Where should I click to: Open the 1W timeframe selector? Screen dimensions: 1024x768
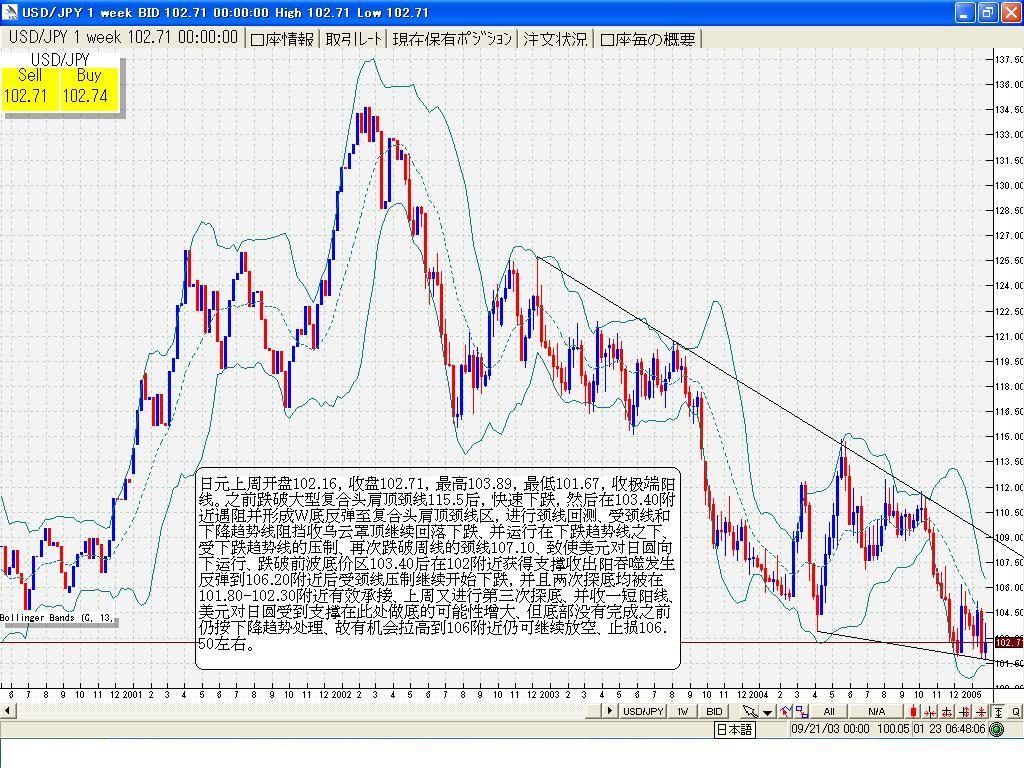coord(683,711)
